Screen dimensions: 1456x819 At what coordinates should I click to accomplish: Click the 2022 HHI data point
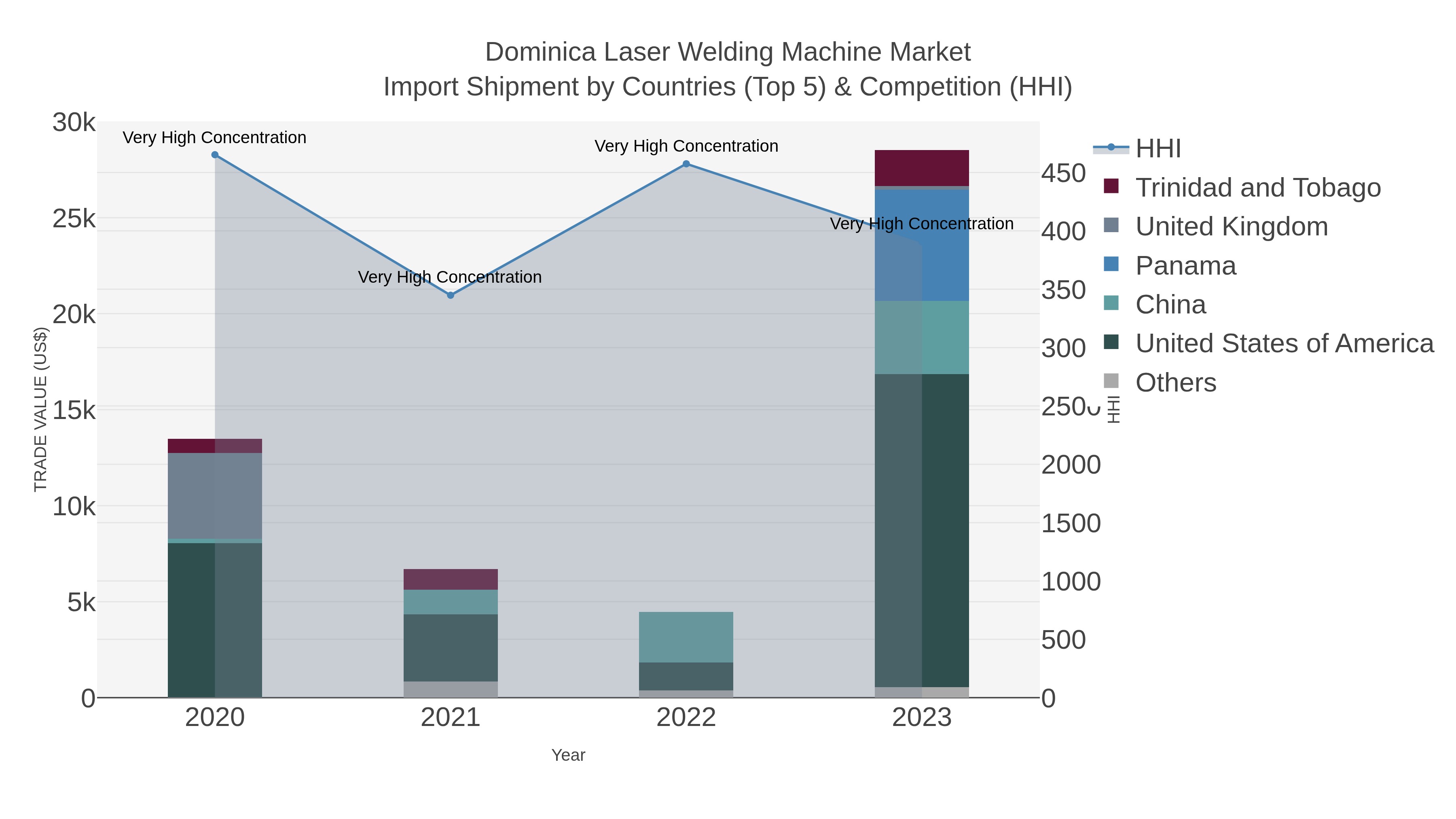[686, 164]
